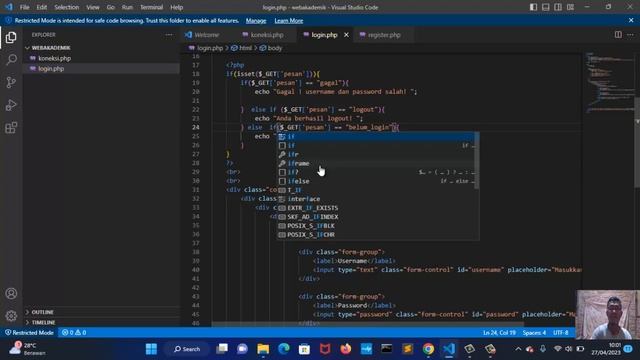Open File Explorer from taskbar
Image resolution: width=640 pixels, height=360 pixels.
[263, 349]
